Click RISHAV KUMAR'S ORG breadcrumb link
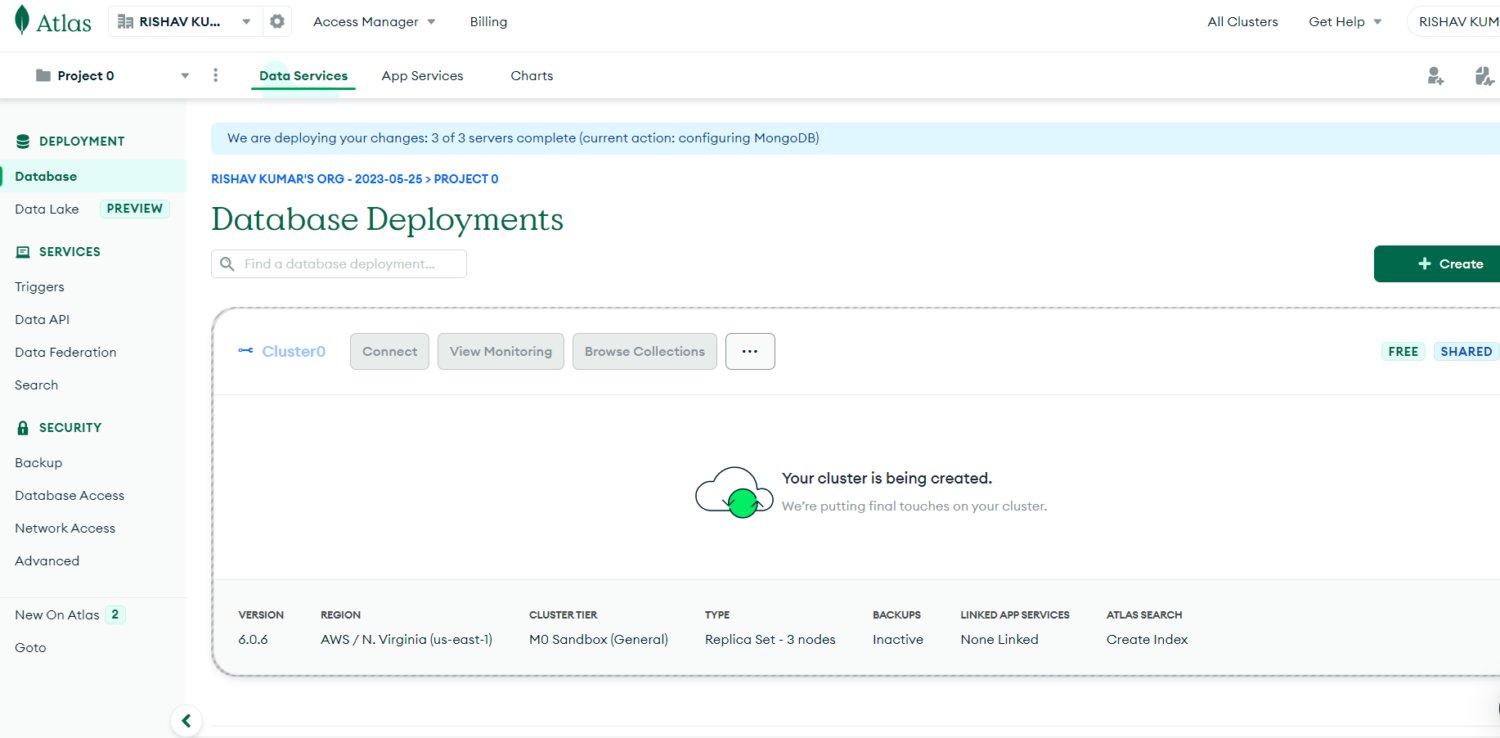This screenshot has height=738, width=1500. [x=317, y=179]
